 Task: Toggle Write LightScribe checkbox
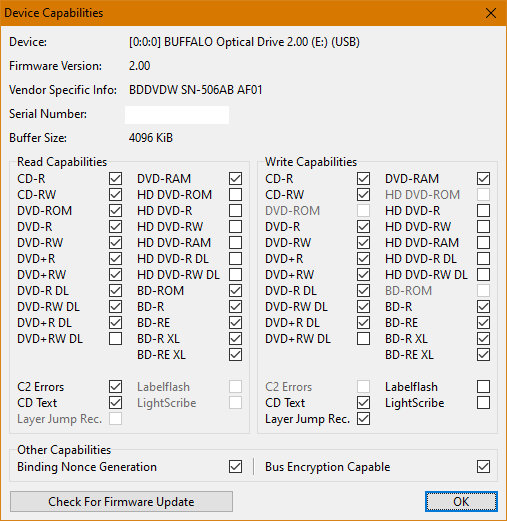tap(483, 403)
